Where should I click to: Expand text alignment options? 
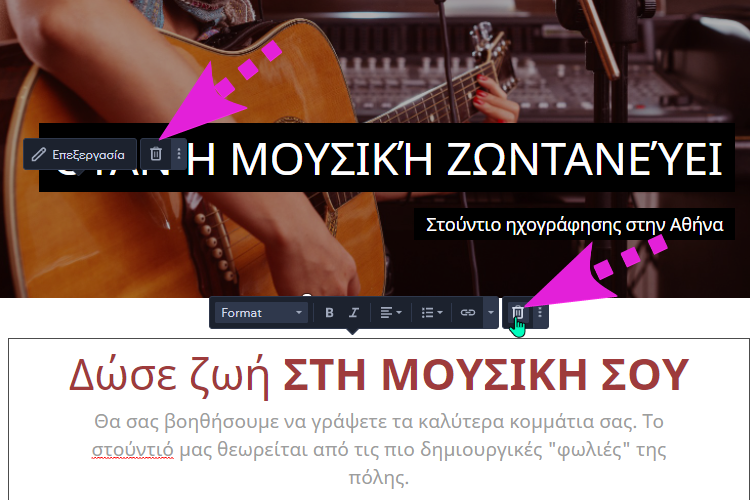(x=392, y=313)
